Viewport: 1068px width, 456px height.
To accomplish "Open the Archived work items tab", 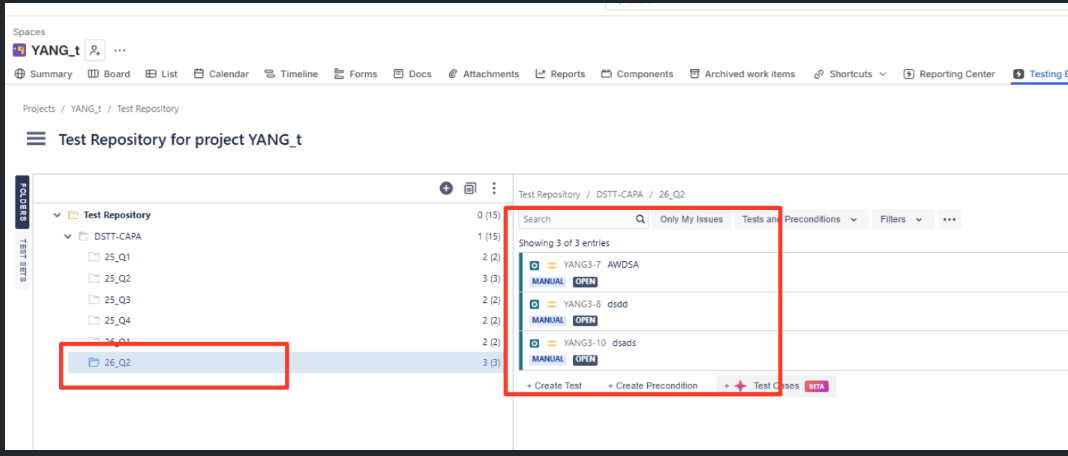I will tap(742, 74).
